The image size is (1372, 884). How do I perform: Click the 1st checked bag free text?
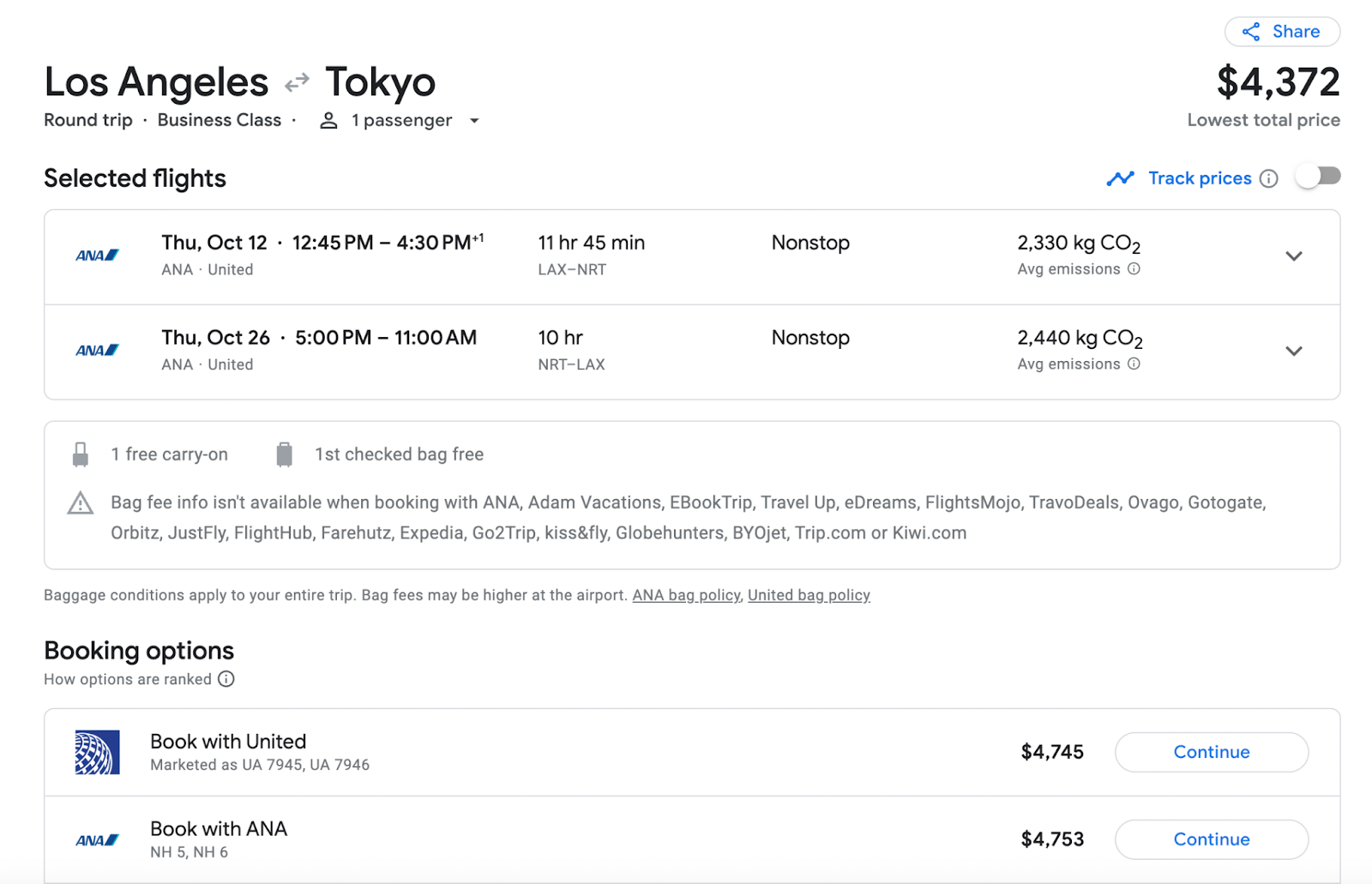[399, 454]
